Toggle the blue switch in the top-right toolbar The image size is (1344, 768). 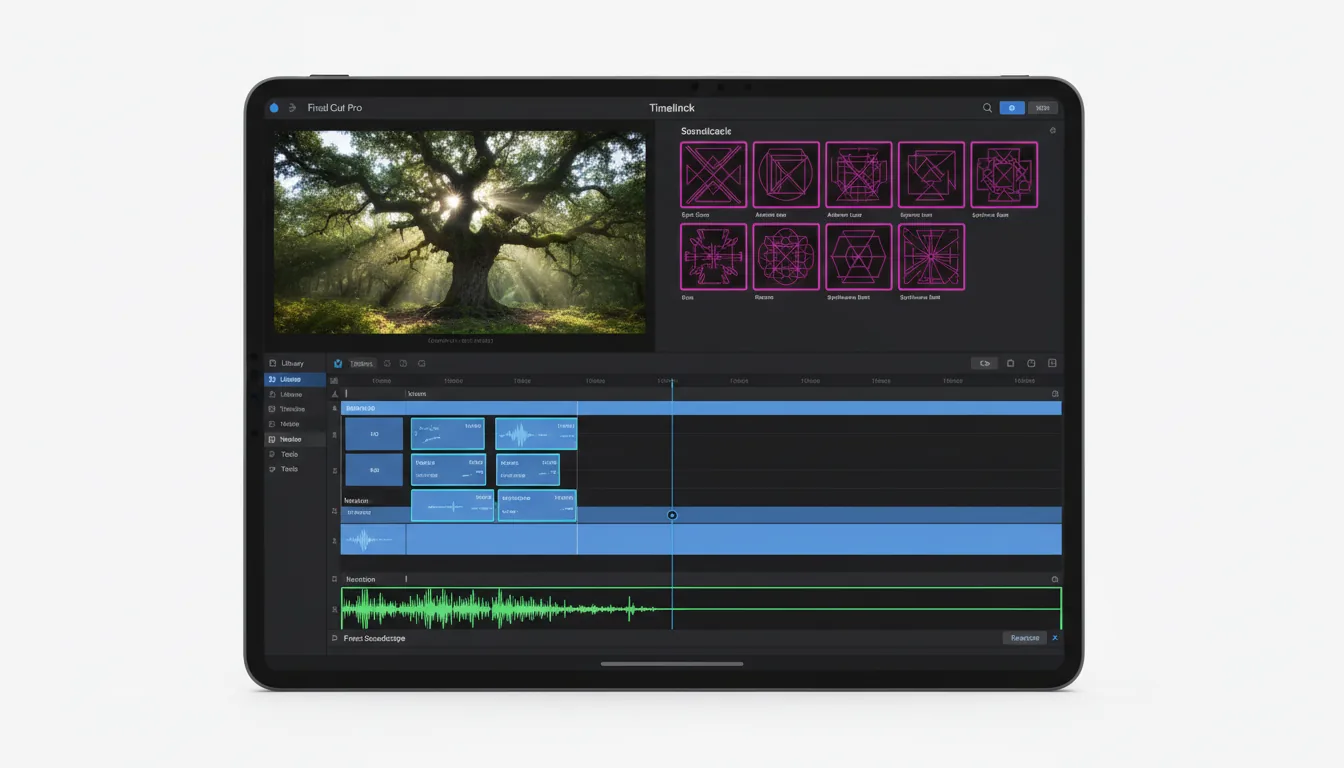[x=1012, y=107]
